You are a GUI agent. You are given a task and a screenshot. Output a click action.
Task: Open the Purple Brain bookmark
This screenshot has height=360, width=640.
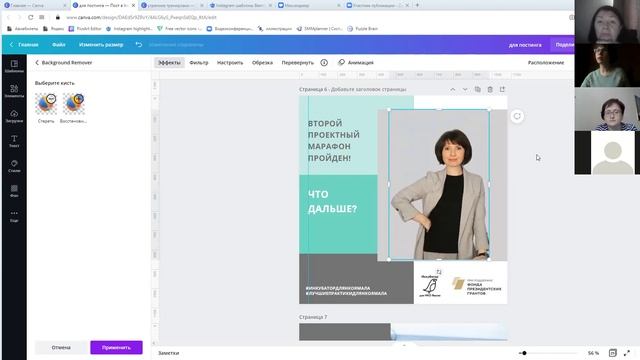362,29
